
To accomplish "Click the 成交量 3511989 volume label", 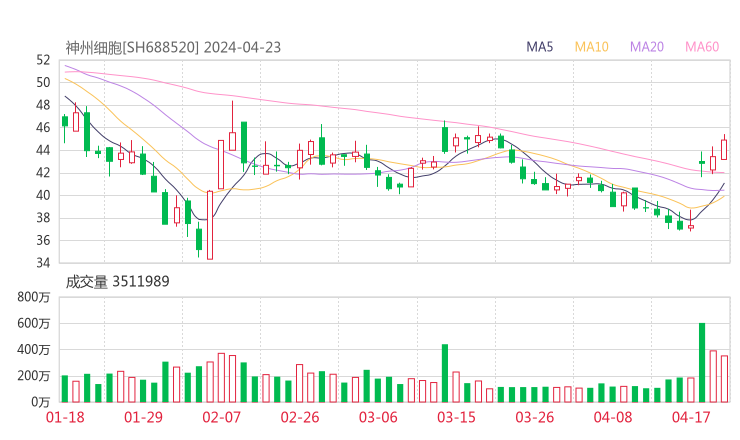I will [x=117, y=282].
